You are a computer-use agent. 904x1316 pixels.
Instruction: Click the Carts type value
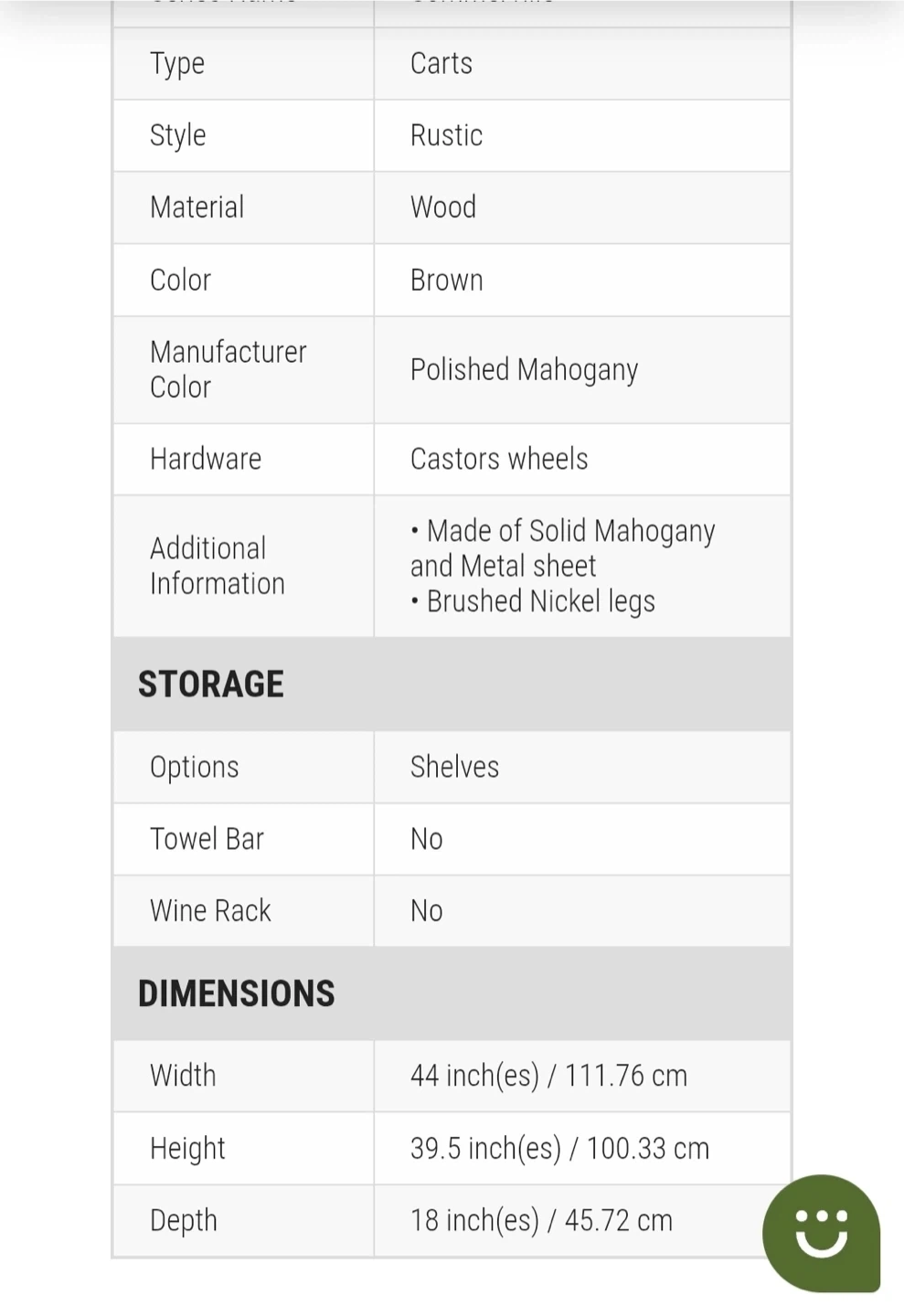(x=441, y=64)
